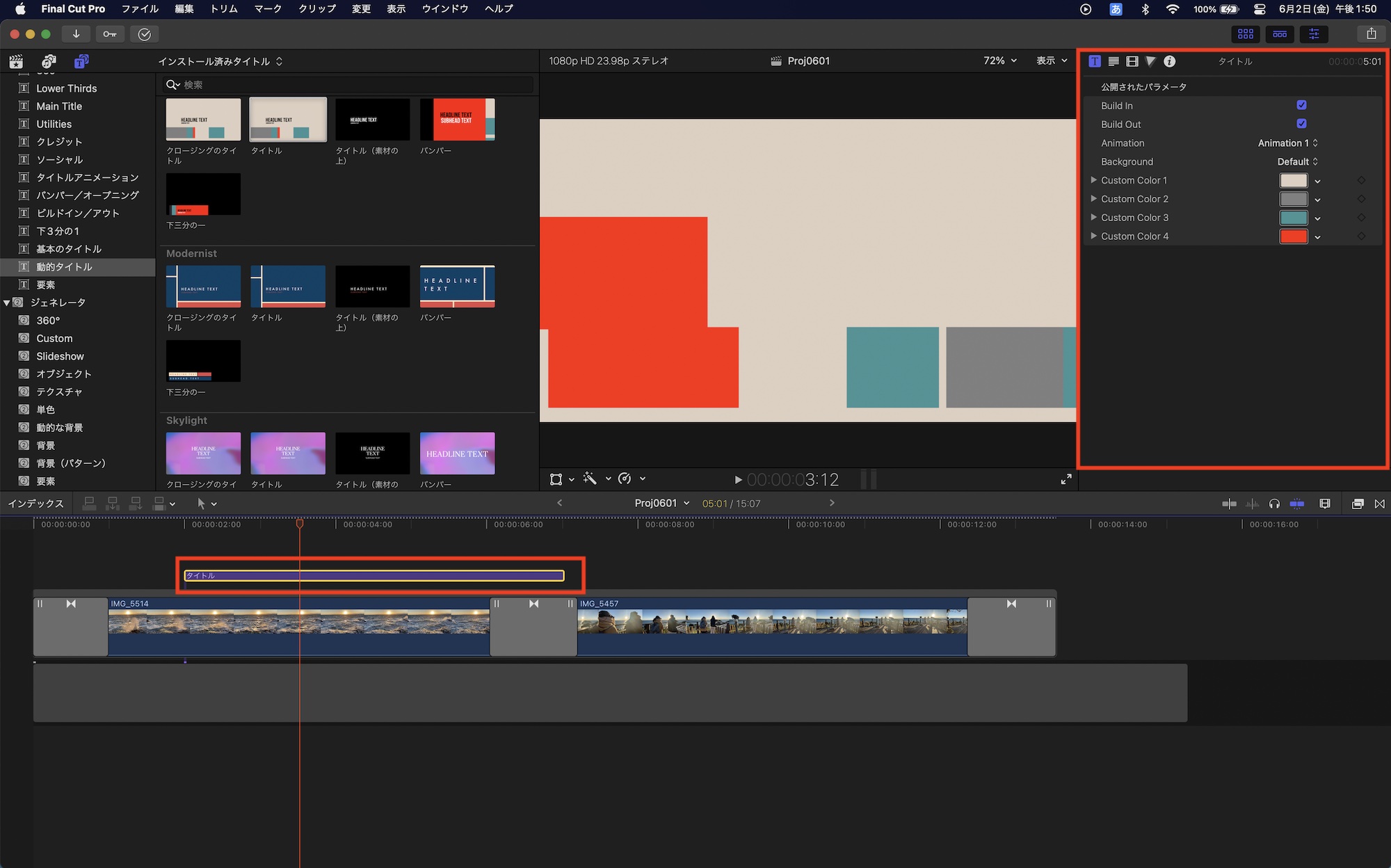
Task: Uncheck the Build In checkbox
Action: [x=1301, y=105]
